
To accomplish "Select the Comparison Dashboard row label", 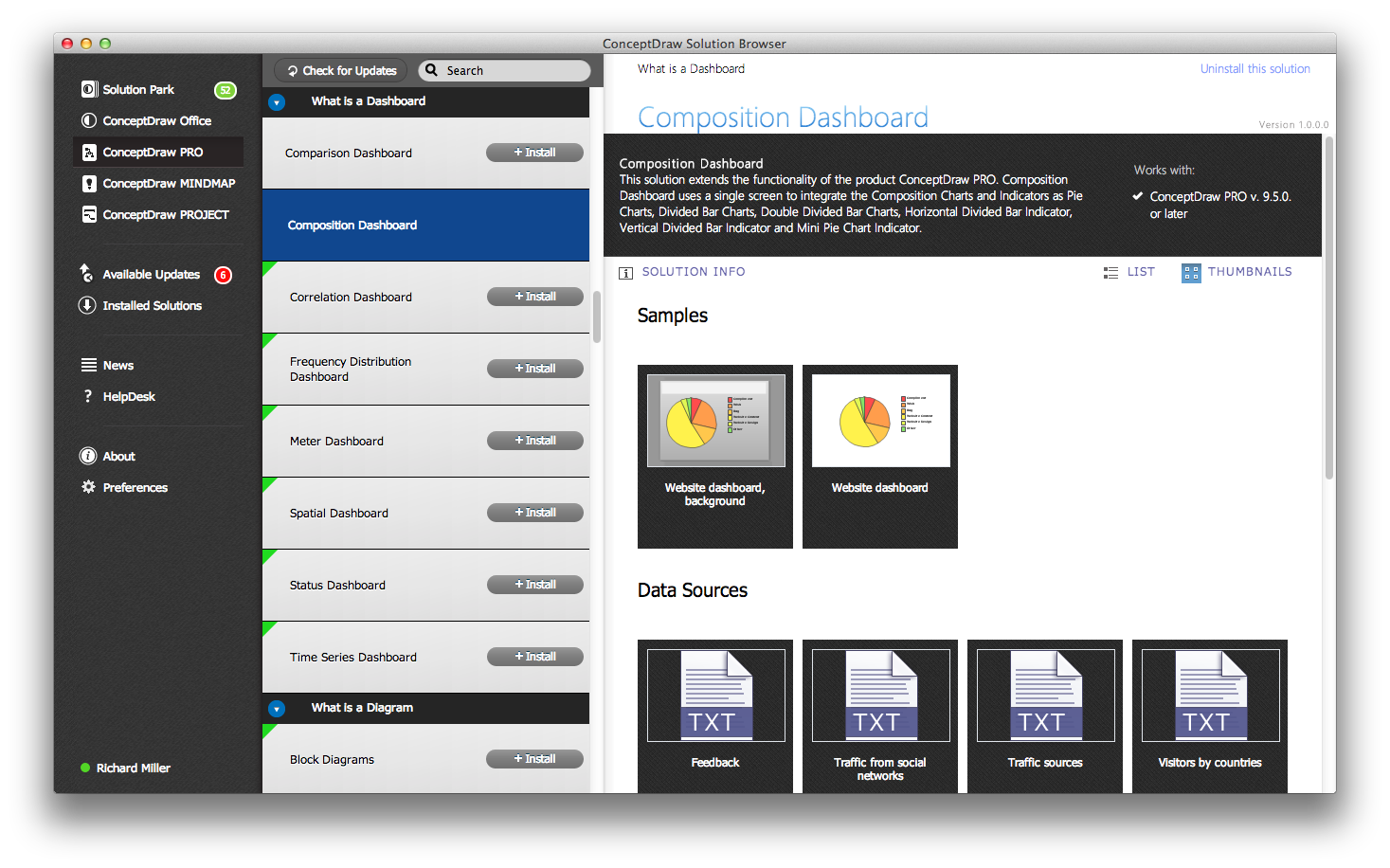I will click(349, 154).
